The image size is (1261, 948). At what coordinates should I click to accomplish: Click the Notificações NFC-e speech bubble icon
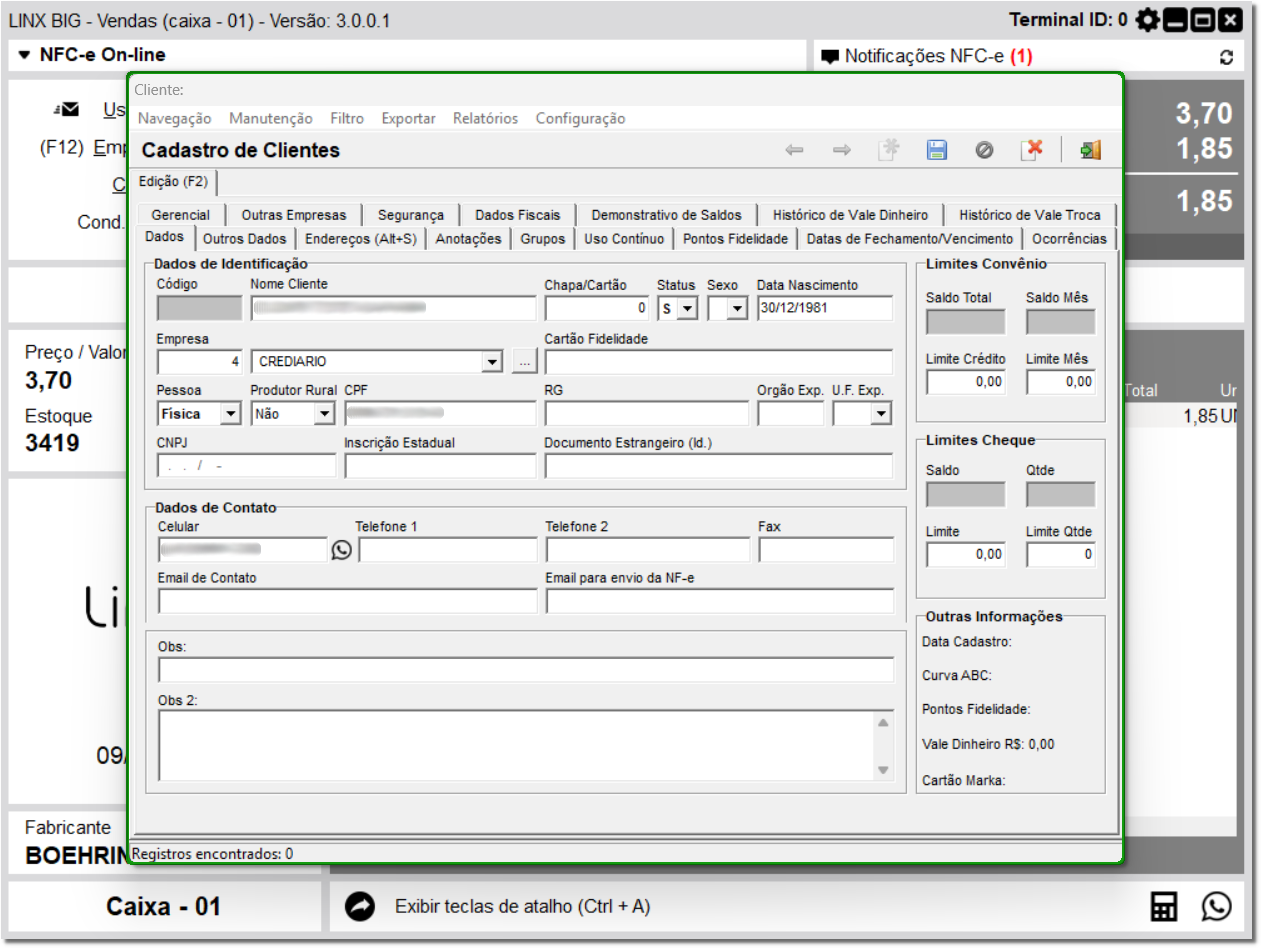[x=830, y=57]
